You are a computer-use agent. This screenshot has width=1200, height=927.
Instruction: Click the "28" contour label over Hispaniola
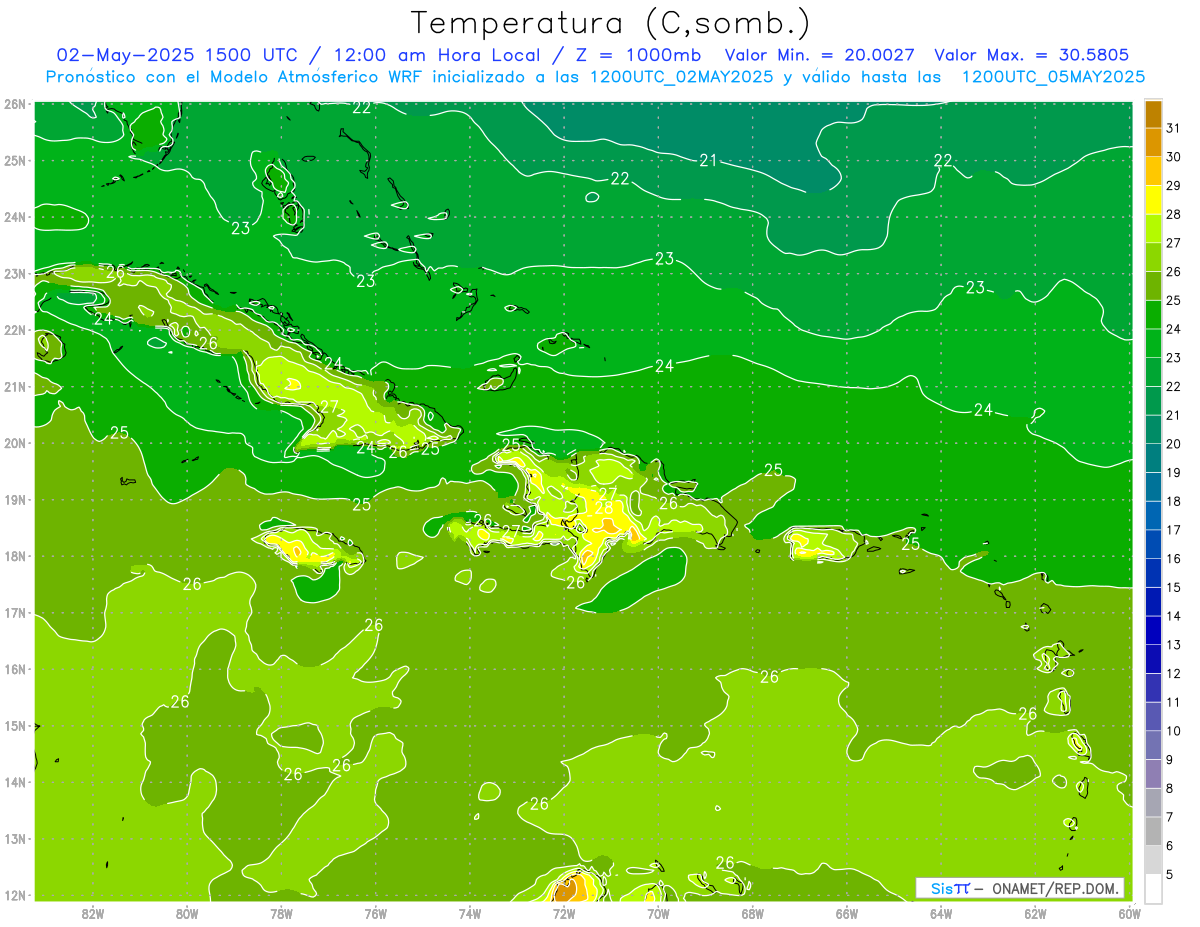coord(604,507)
